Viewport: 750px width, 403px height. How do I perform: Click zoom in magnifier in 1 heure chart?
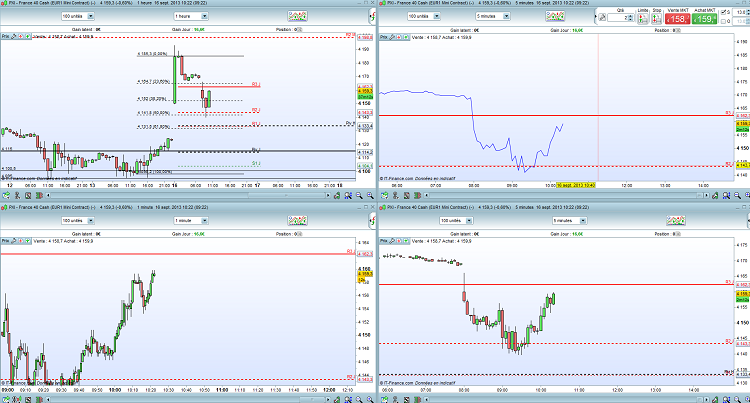coord(370,195)
